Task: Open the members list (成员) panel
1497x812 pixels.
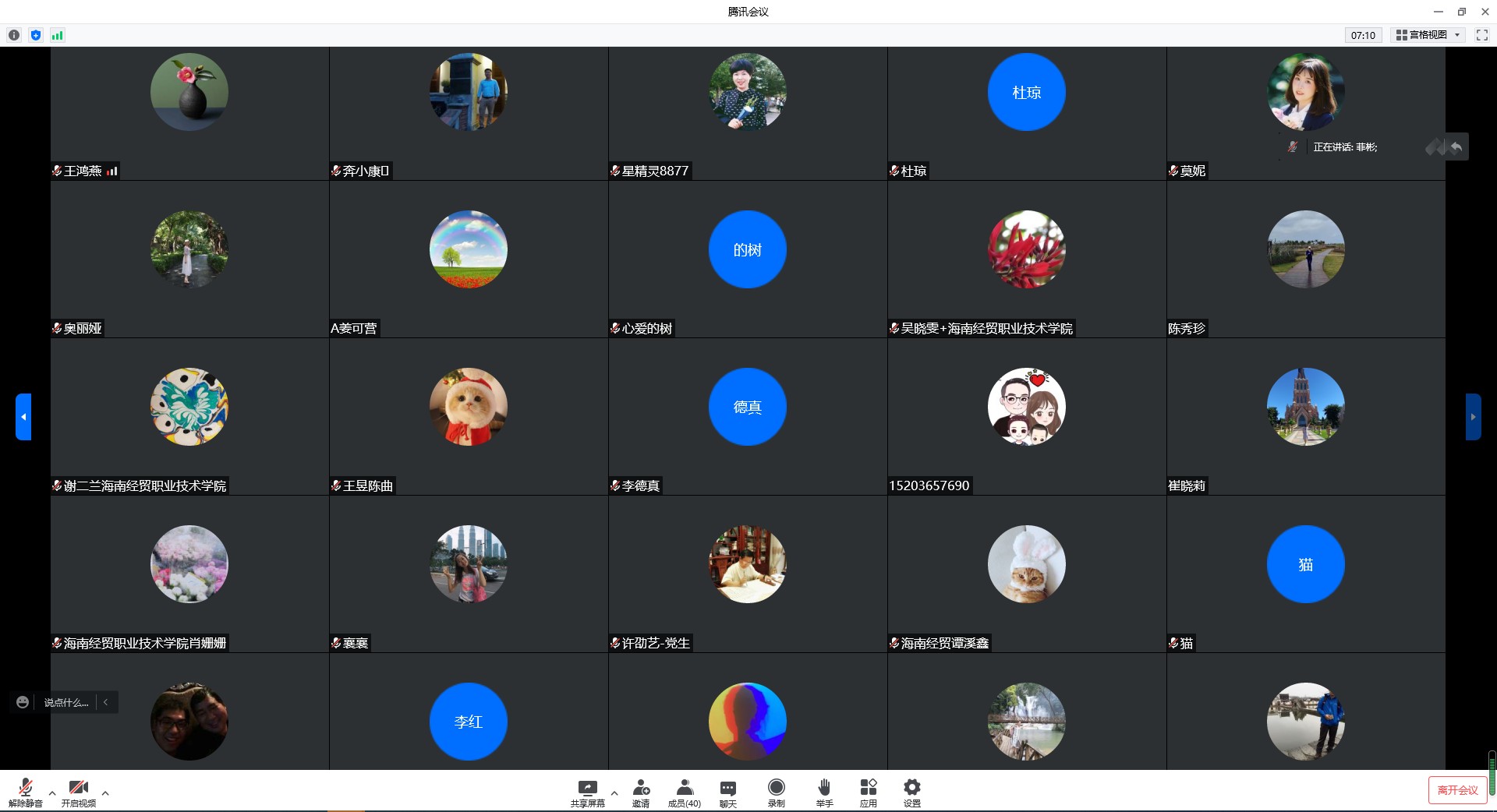Action: point(684,792)
